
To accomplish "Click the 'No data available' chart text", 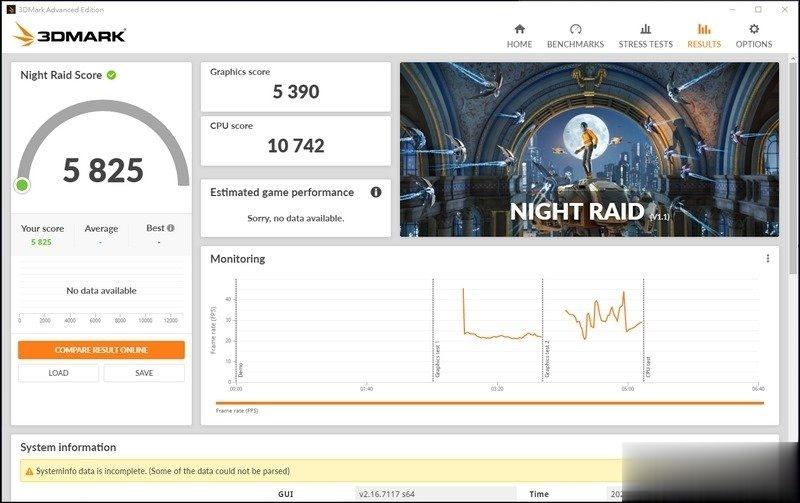I will coord(102,291).
